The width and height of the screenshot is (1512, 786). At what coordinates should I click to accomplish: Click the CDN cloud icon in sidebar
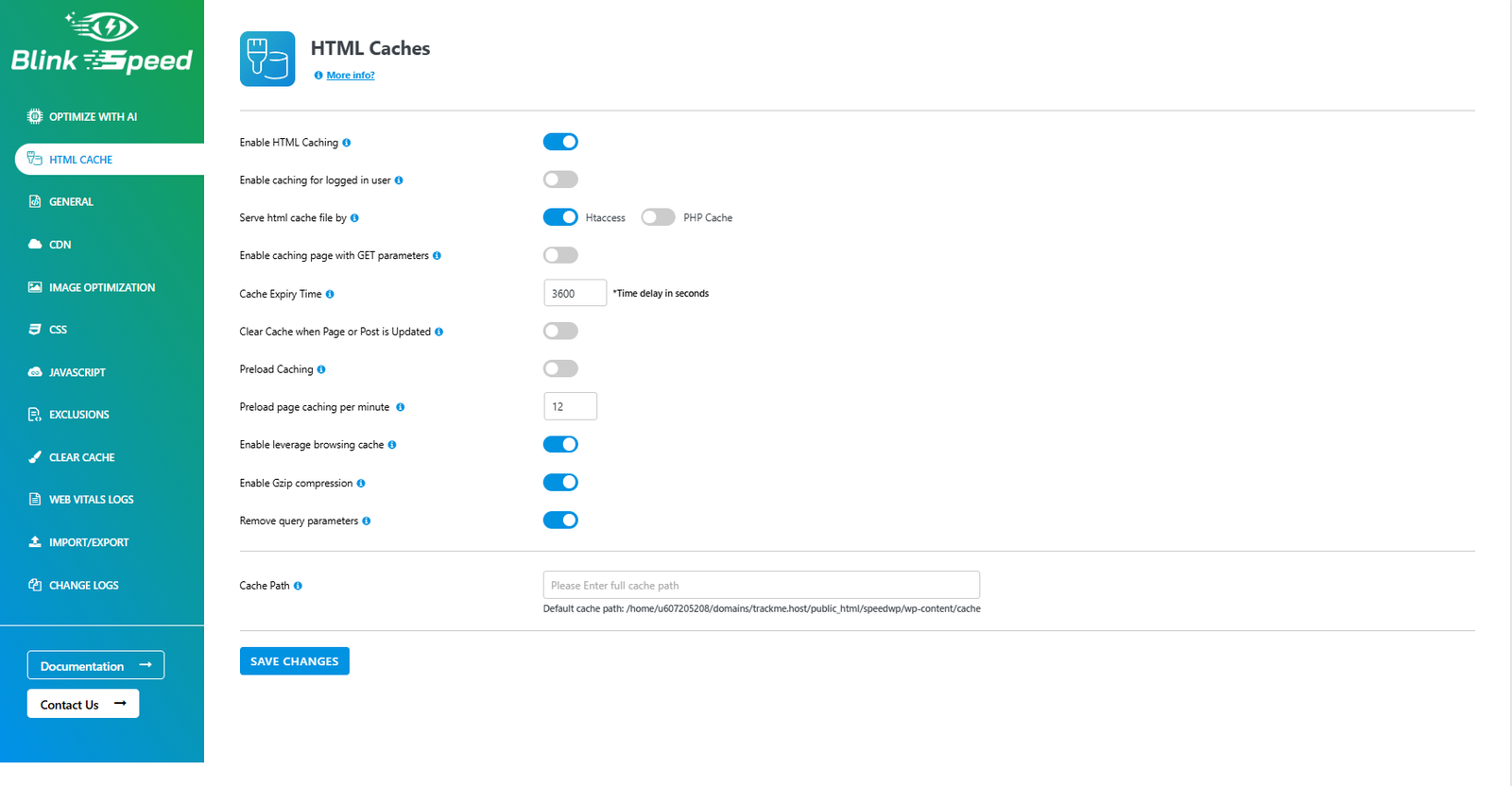pos(35,244)
